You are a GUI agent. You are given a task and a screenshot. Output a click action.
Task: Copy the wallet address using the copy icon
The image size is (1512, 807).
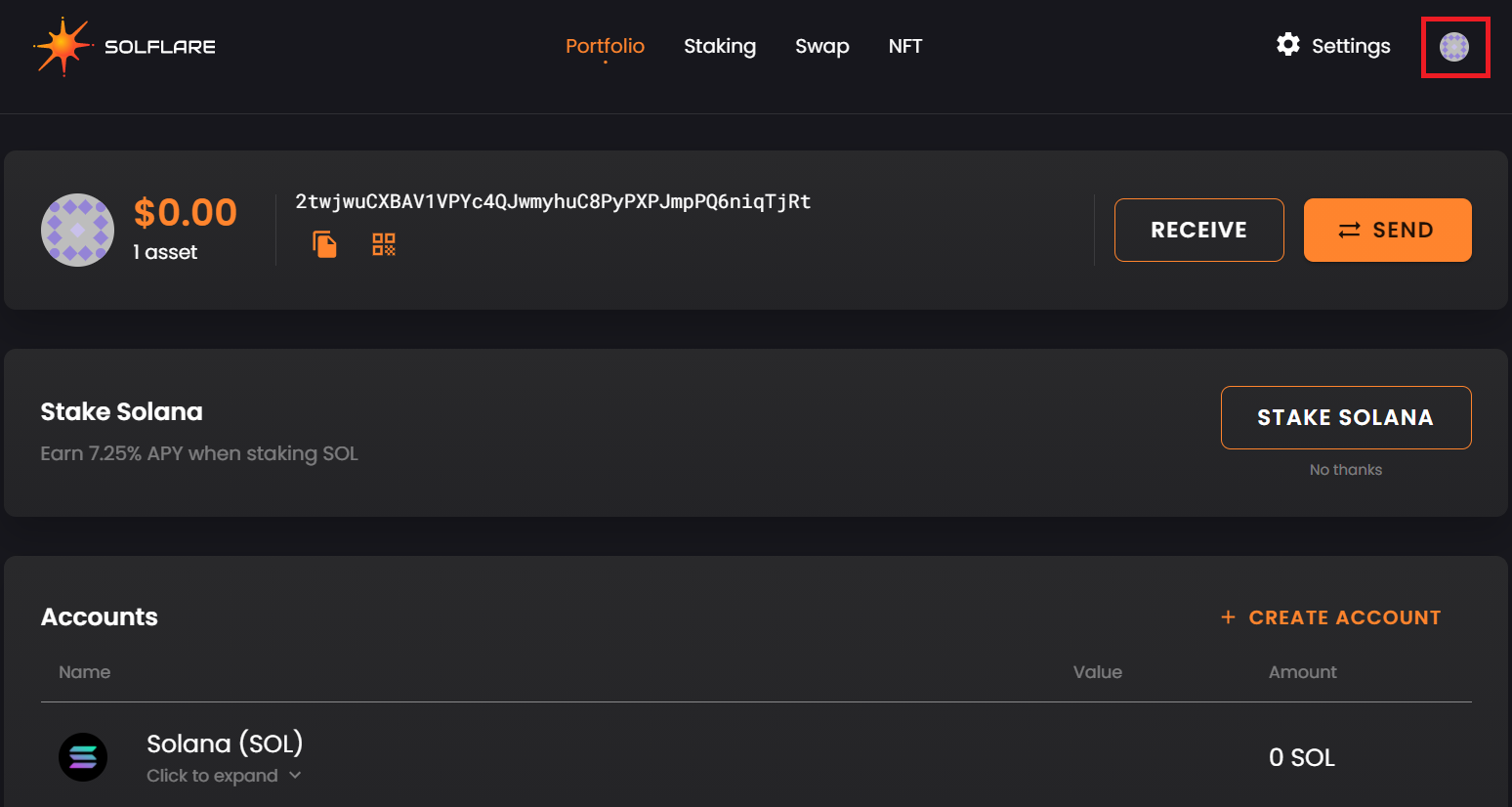pyautogui.click(x=324, y=244)
